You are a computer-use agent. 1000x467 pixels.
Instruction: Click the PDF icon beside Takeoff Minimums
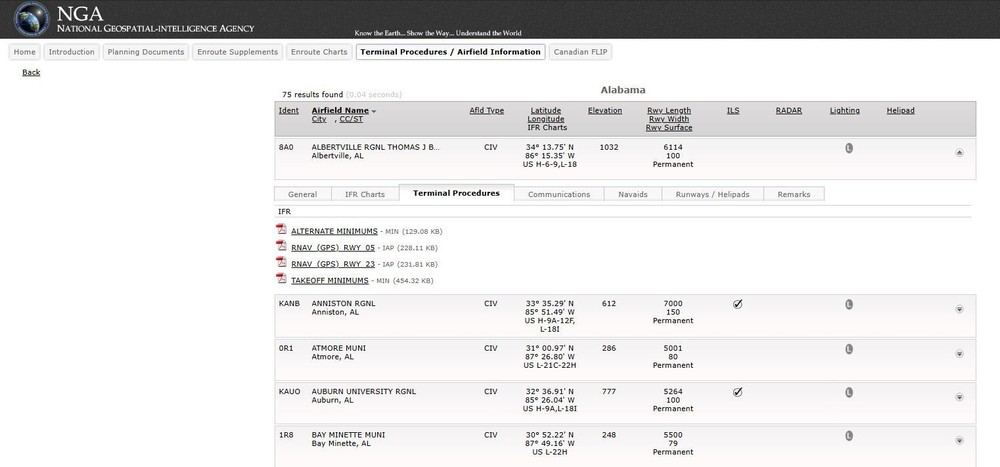pos(282,280)
